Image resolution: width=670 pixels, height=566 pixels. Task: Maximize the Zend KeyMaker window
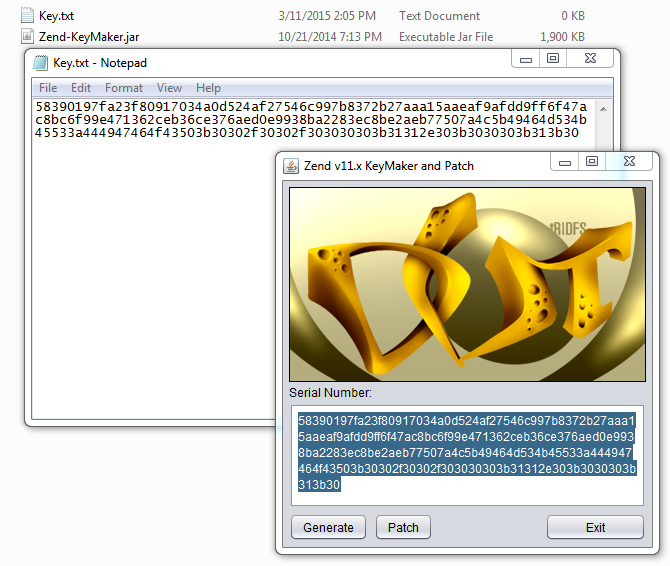pyautogui.click(x=592, y=161)
